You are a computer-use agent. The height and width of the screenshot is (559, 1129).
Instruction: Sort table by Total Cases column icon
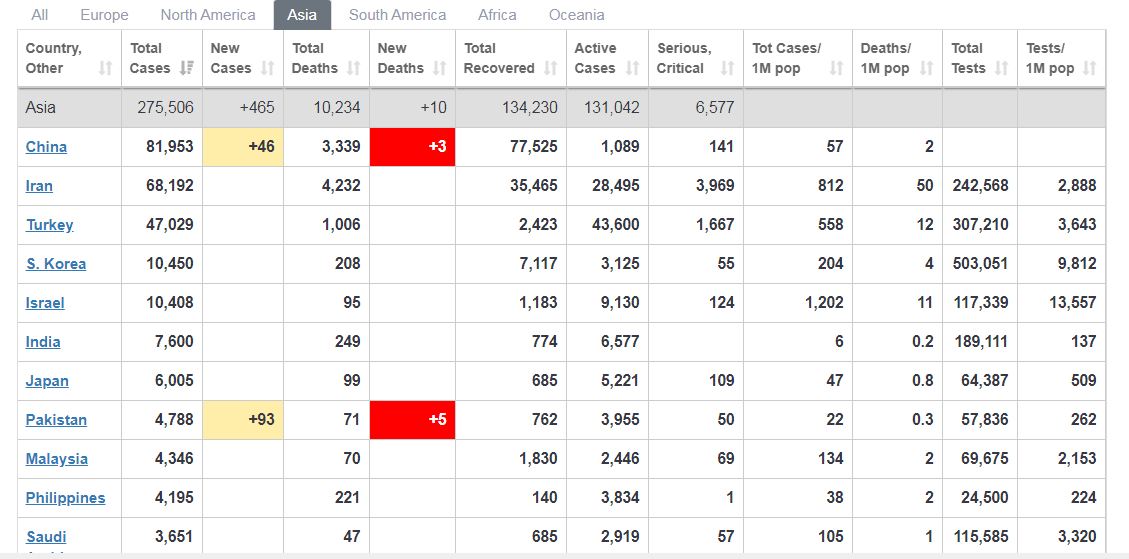(x=187, y=68)
